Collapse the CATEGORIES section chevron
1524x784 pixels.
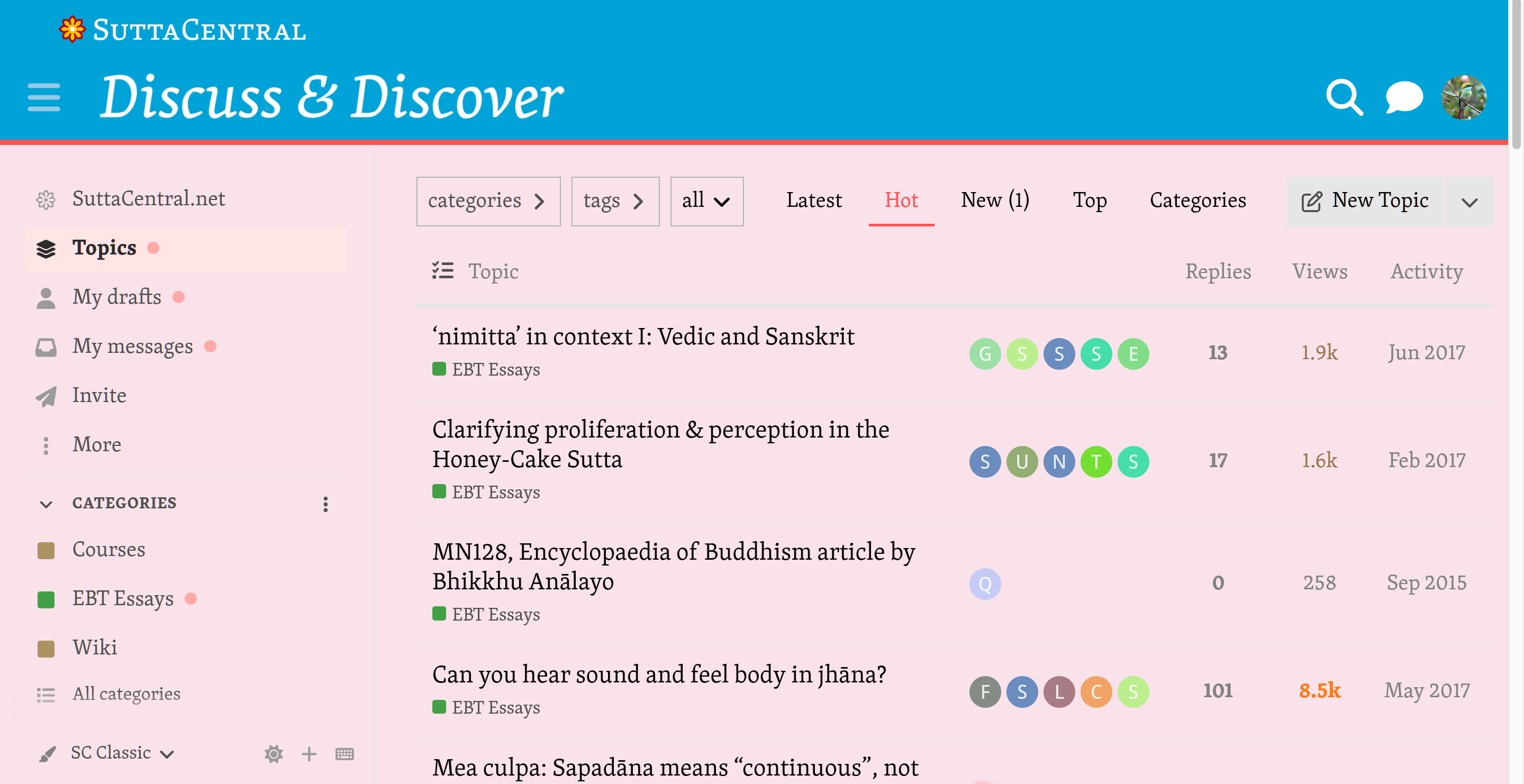[x=46, y=504]
